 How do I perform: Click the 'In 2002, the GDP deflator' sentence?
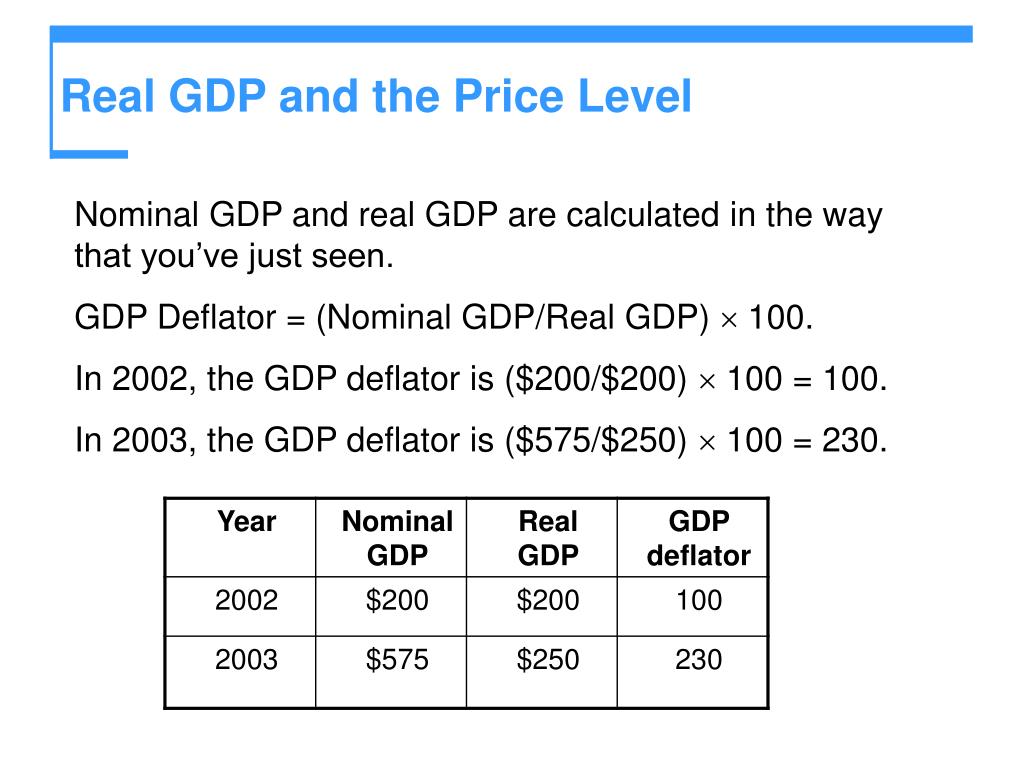pos(481,379)
